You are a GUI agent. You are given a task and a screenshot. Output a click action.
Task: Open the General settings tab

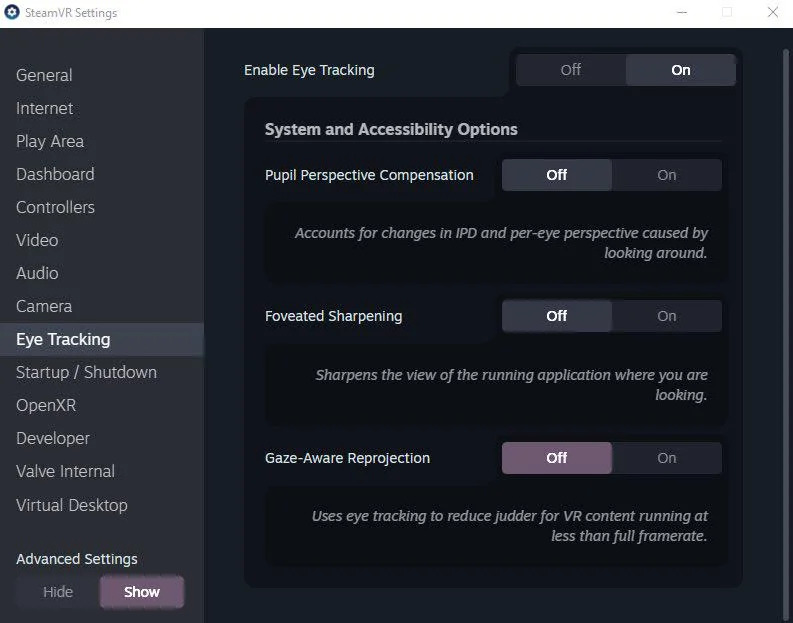[x=44, y=75]
